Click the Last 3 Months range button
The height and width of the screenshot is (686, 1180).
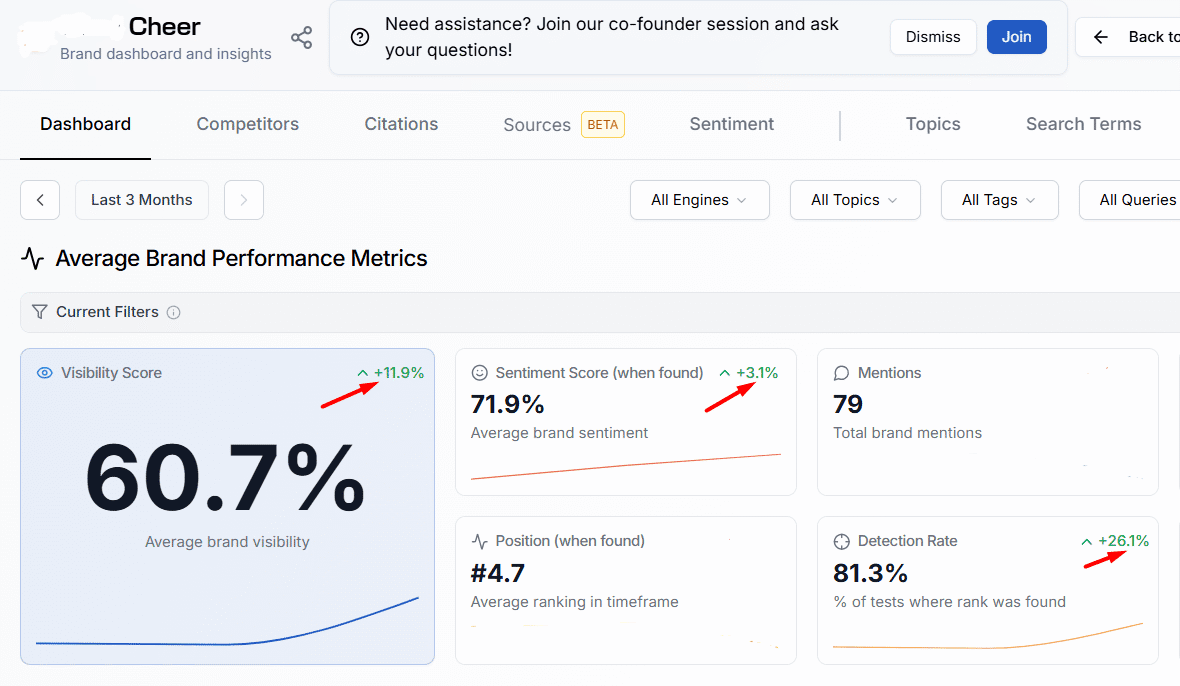tap(141, 200)
